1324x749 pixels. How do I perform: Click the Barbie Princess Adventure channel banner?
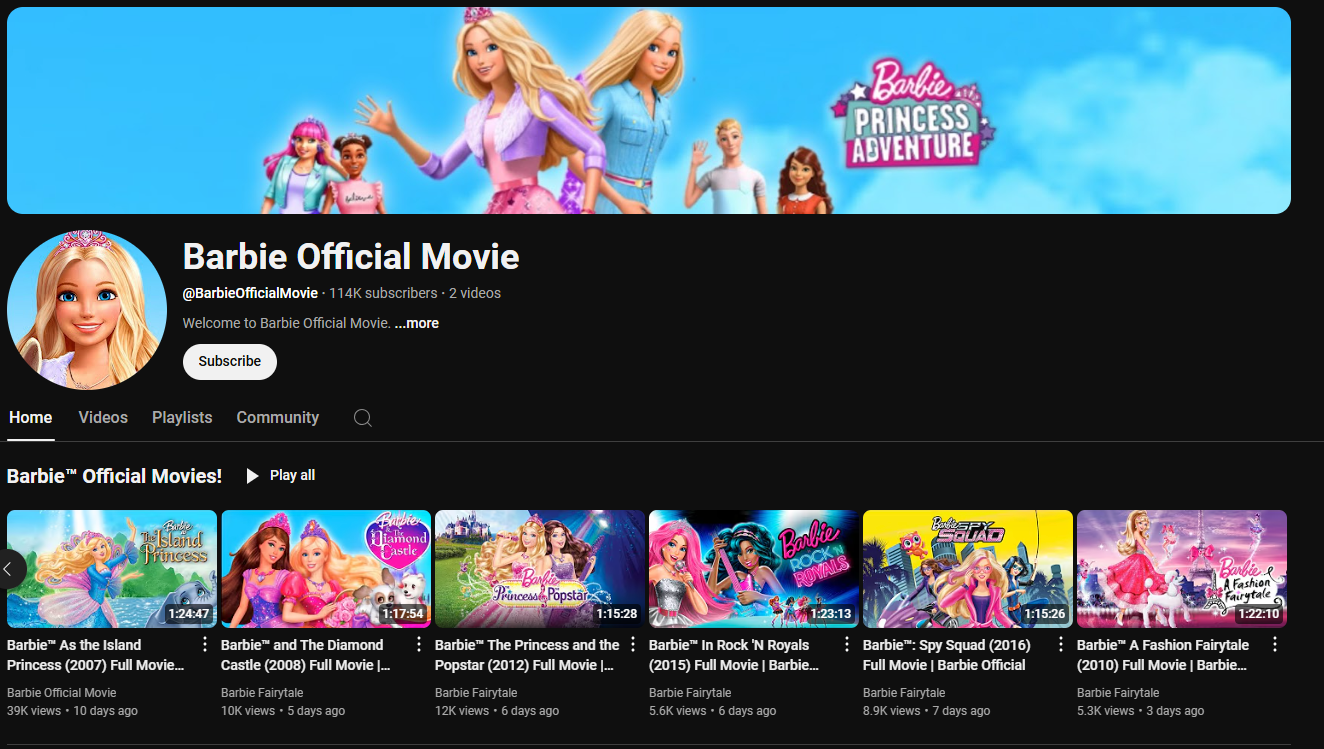pyautogui.click(x=649, y=110)
